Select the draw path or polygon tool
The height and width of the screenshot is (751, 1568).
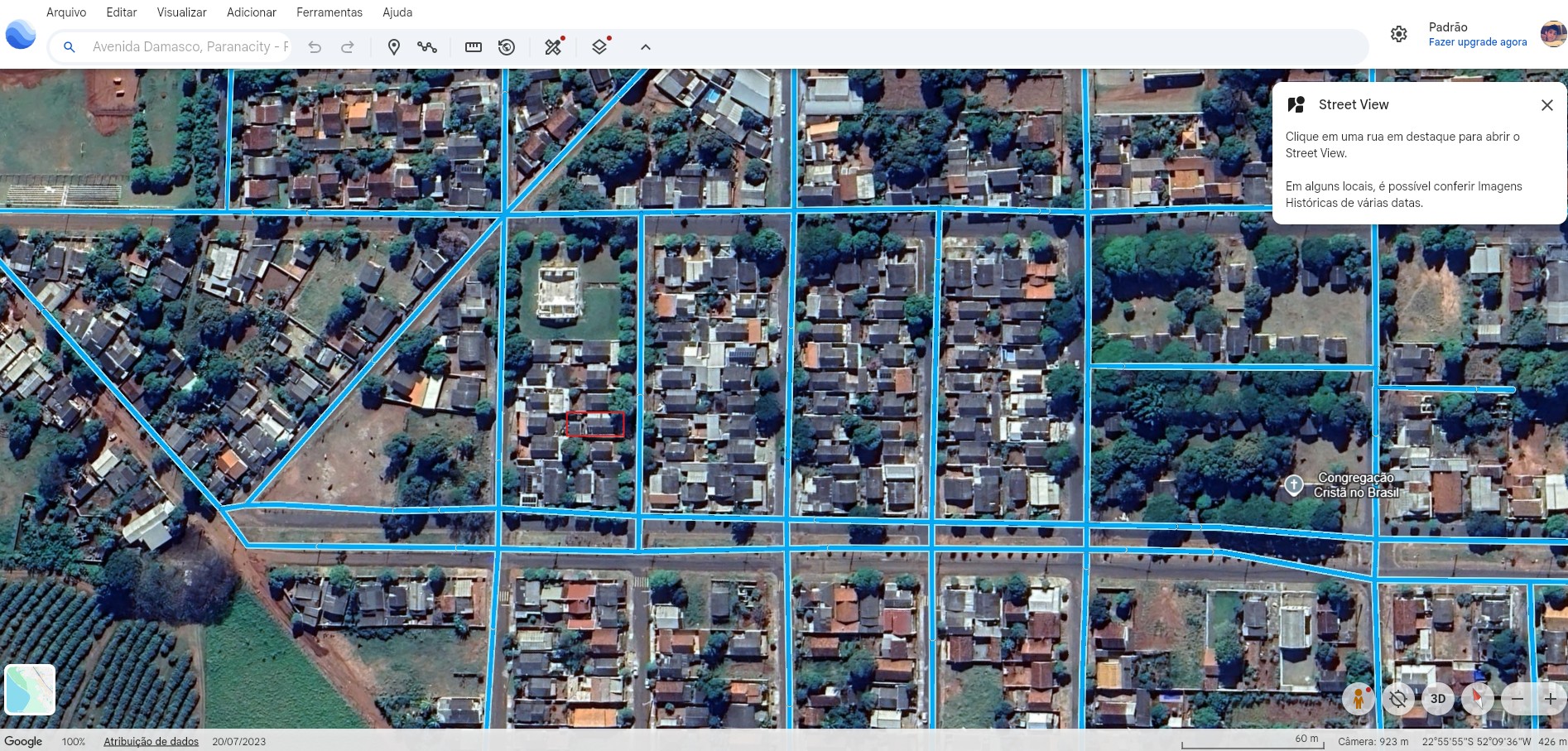pos(427,47)
